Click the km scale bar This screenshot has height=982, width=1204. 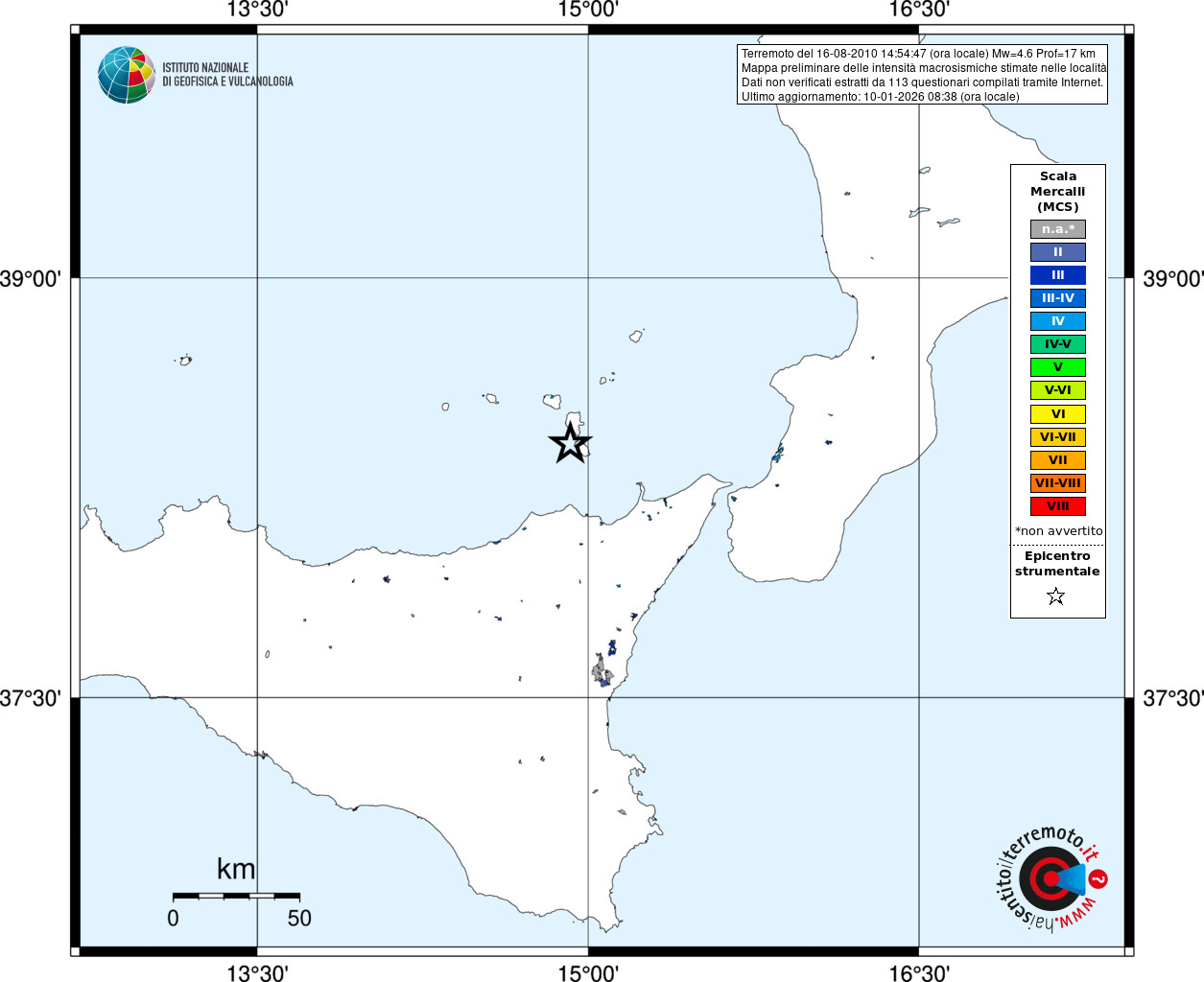(236, 896)
